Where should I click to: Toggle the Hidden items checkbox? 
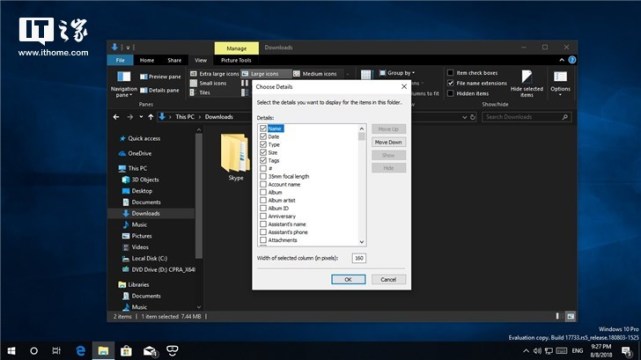(x=450, y=93)
